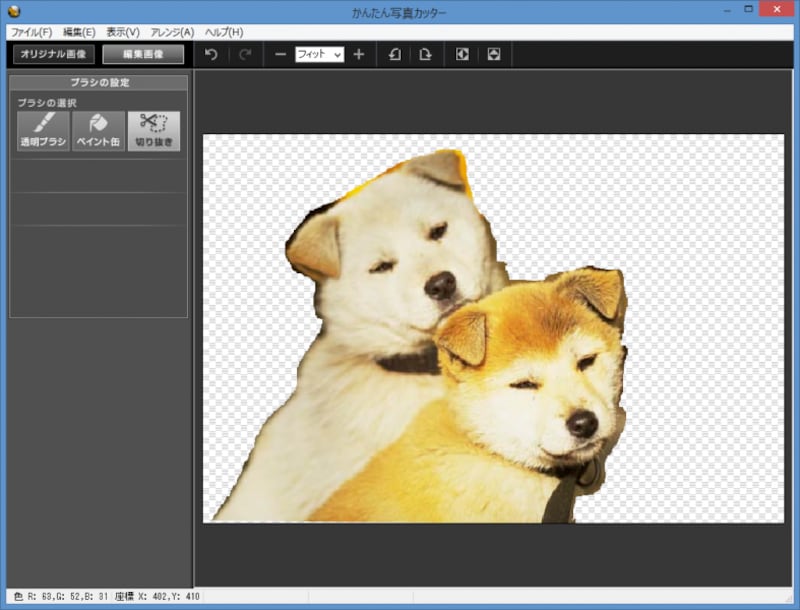Rotate the image counterclockwise

394,55
